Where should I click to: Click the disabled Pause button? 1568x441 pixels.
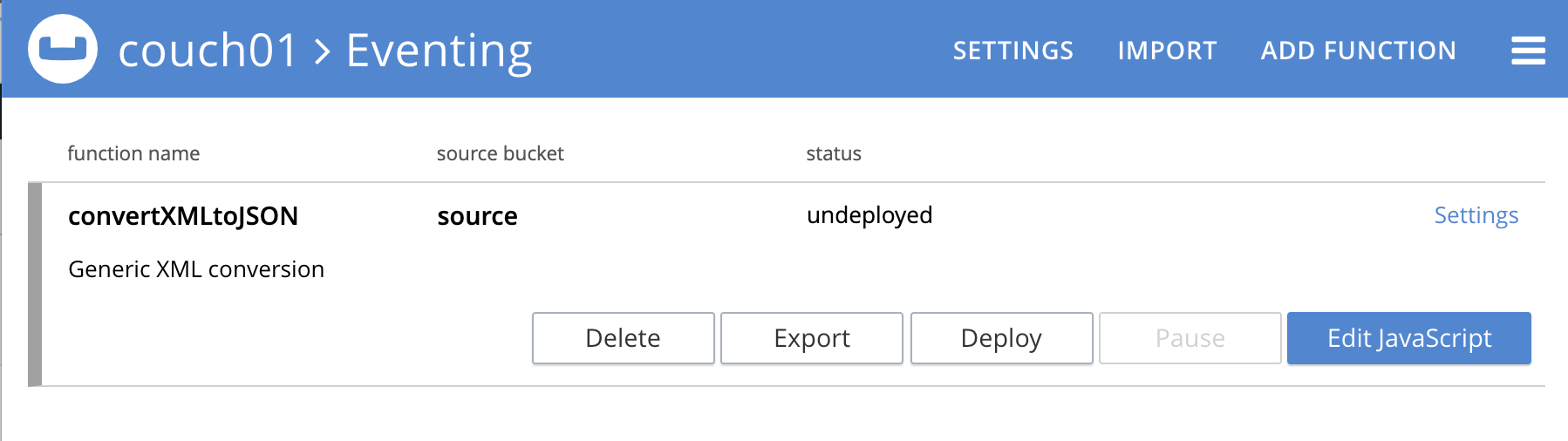[x=1190, y=338]
